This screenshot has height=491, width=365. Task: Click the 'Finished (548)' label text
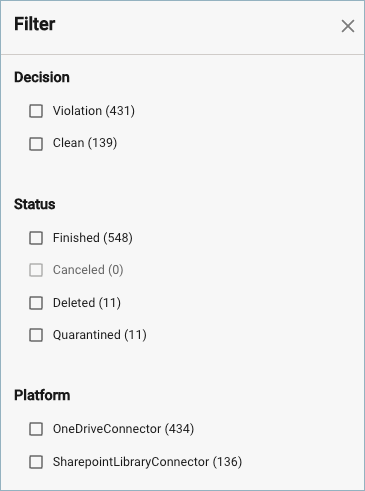pyautogui.click(x=93, y=238)
